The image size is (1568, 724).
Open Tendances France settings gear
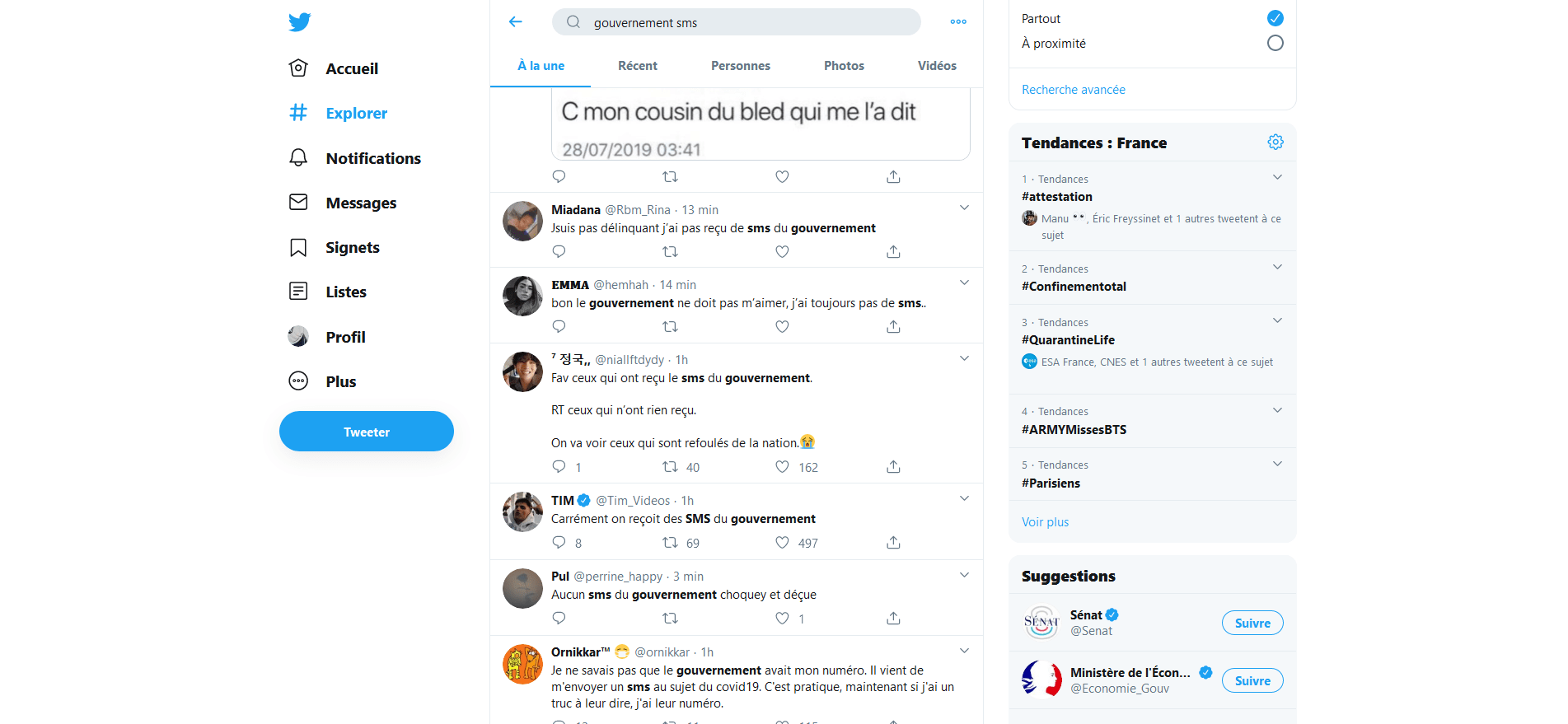pyautogui.click(x=1275, y=142)
